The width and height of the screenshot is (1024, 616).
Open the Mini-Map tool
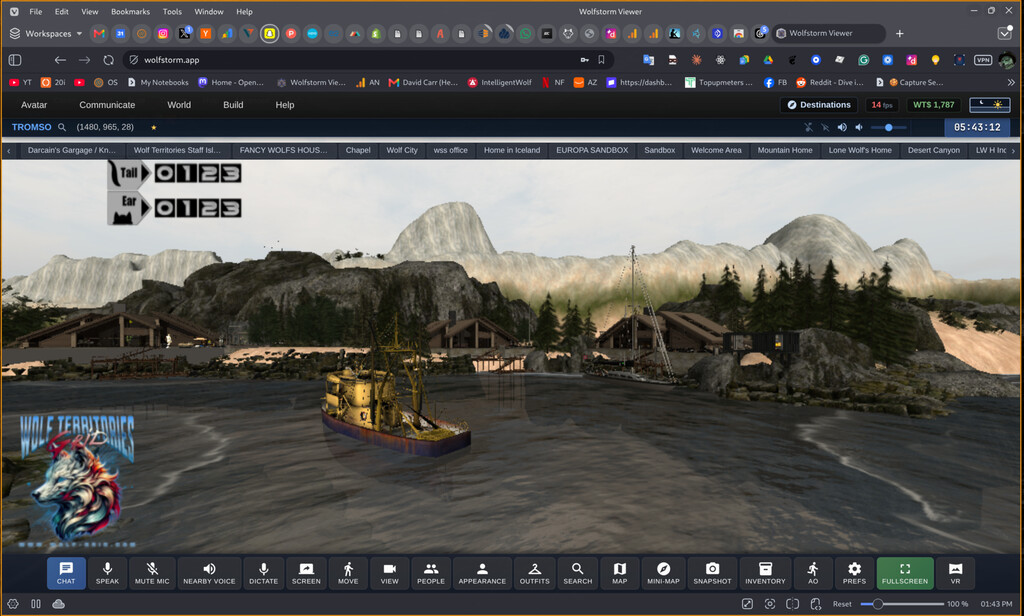pyautogui.click(x=663, y=573)
